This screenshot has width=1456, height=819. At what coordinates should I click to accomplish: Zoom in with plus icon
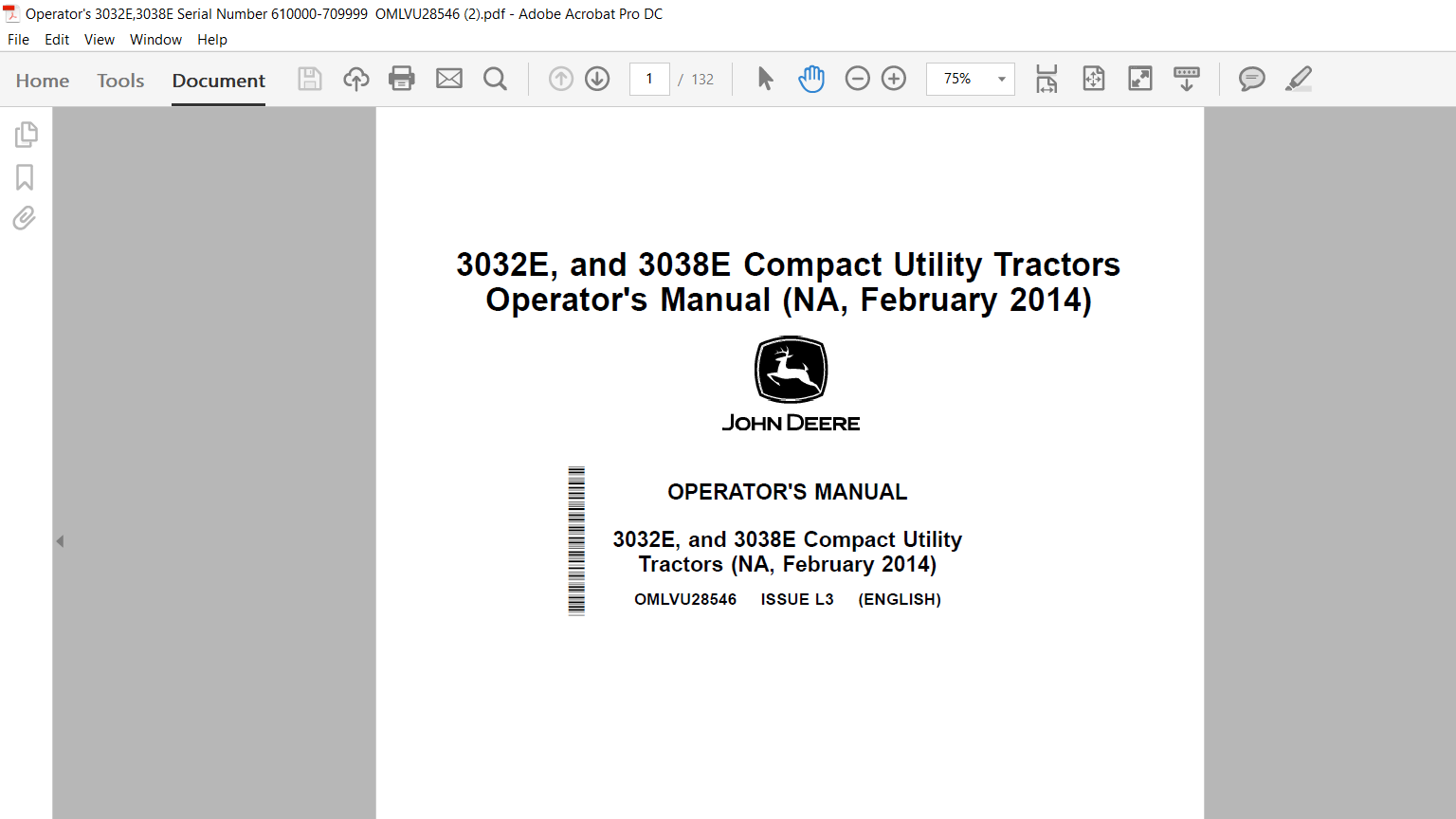coord(894,79)
